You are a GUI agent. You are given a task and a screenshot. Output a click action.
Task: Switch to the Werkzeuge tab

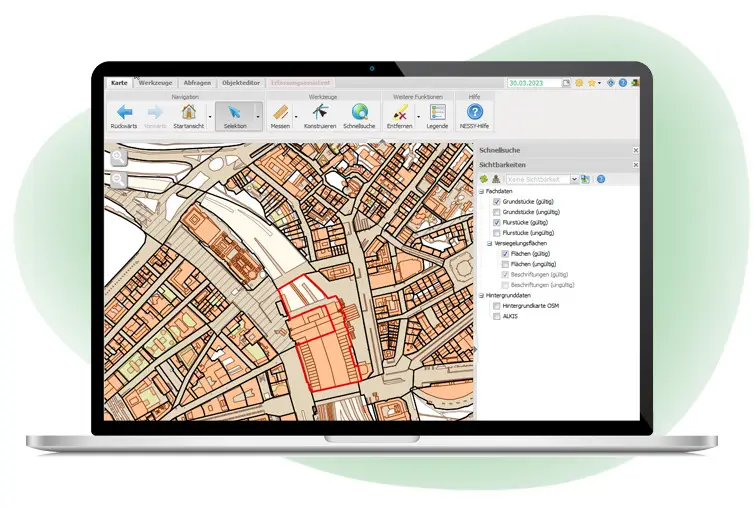tap(155, 83)
